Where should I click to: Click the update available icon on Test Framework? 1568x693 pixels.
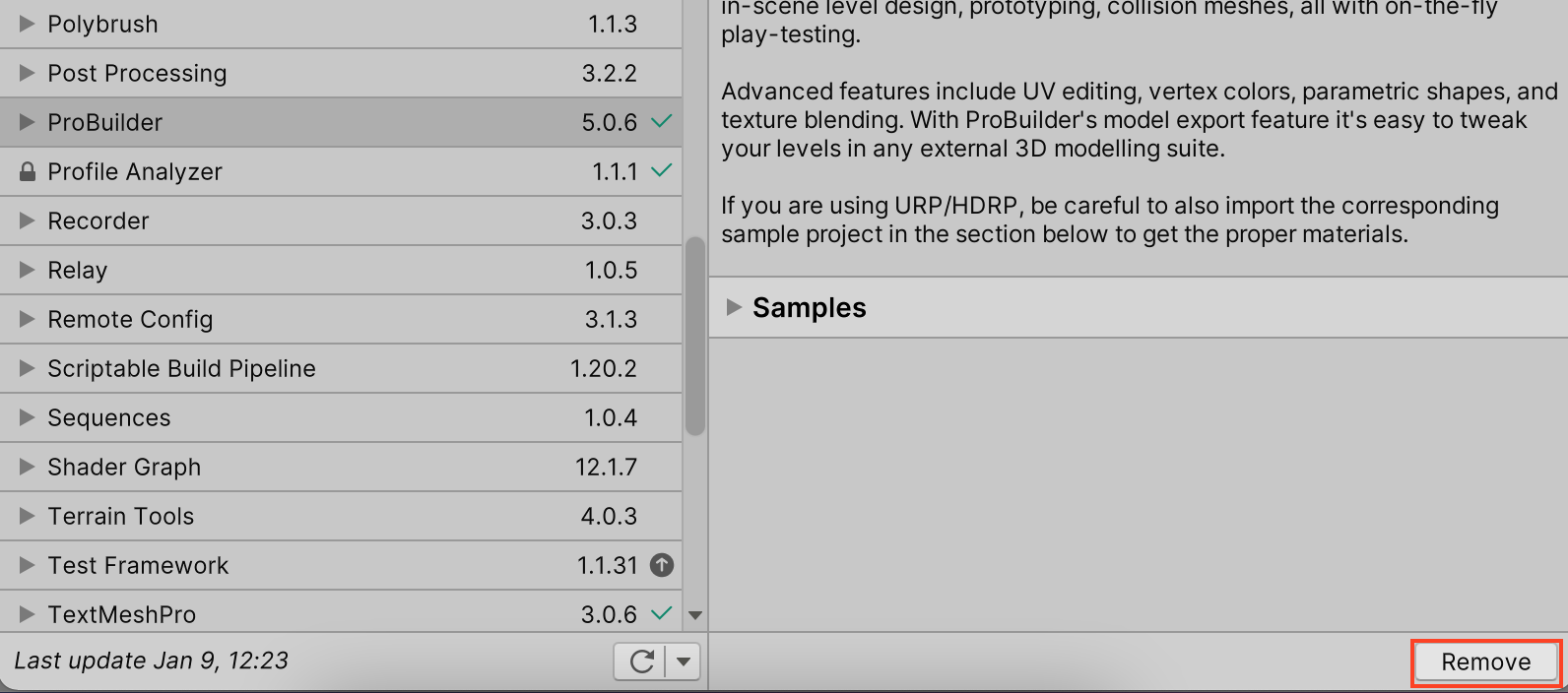point(662,565)
